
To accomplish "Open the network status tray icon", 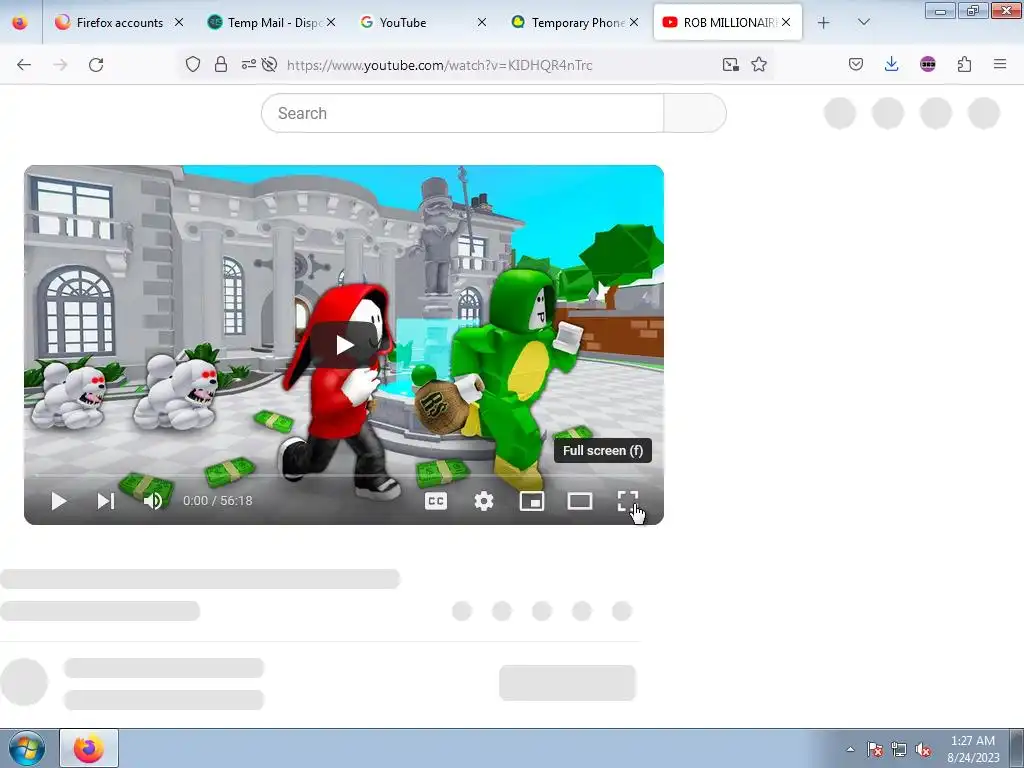I will pyautogui.click(x=899, y=749).
